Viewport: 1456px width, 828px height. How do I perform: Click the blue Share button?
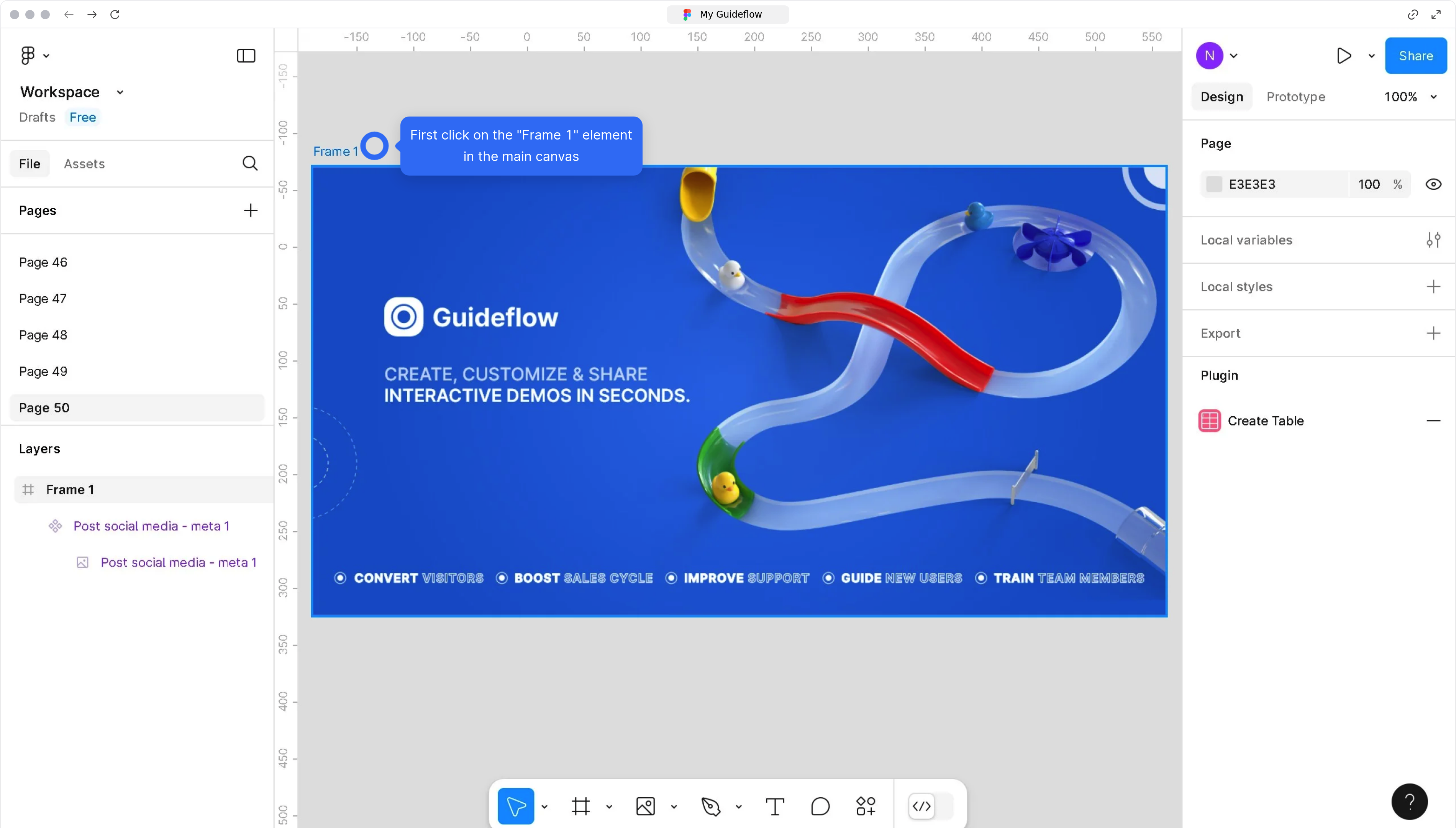coord(1415,56)
